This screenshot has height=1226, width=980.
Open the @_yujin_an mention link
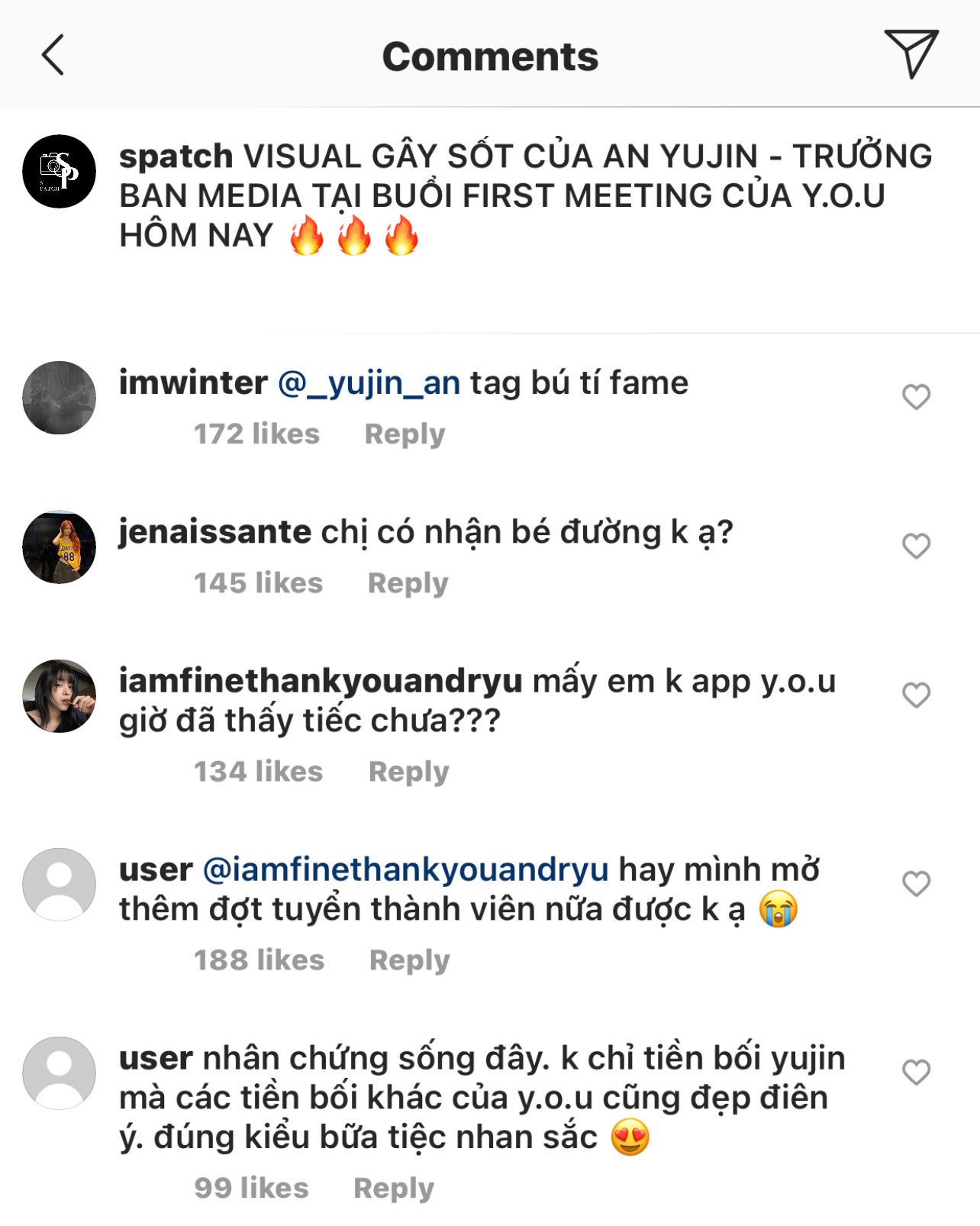[369, 382]
